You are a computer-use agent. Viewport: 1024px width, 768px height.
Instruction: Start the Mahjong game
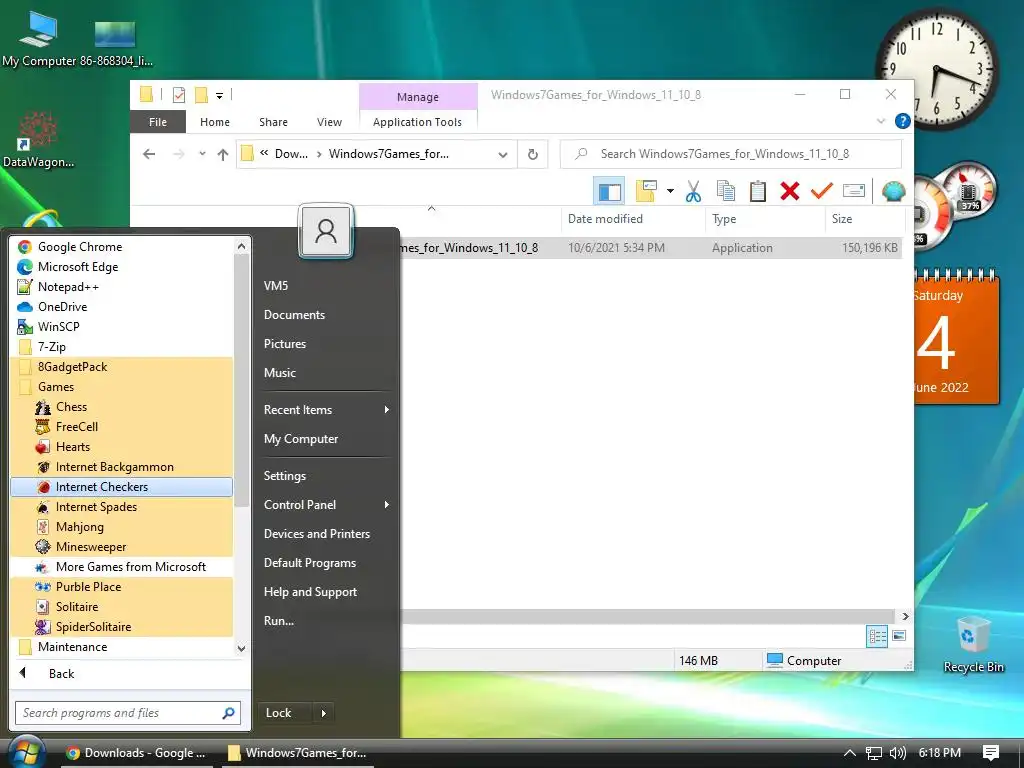(x=121, y=527)
